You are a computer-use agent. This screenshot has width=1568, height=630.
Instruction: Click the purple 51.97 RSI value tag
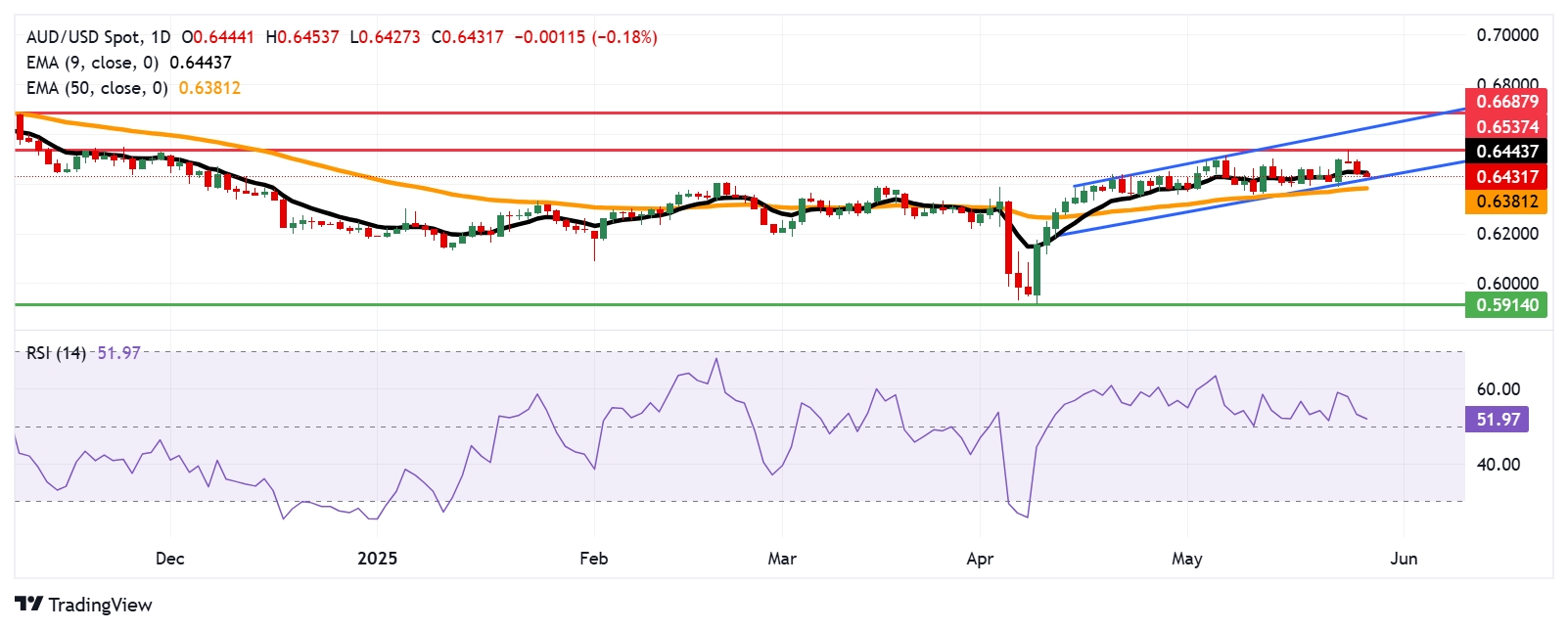[1498, 420]
